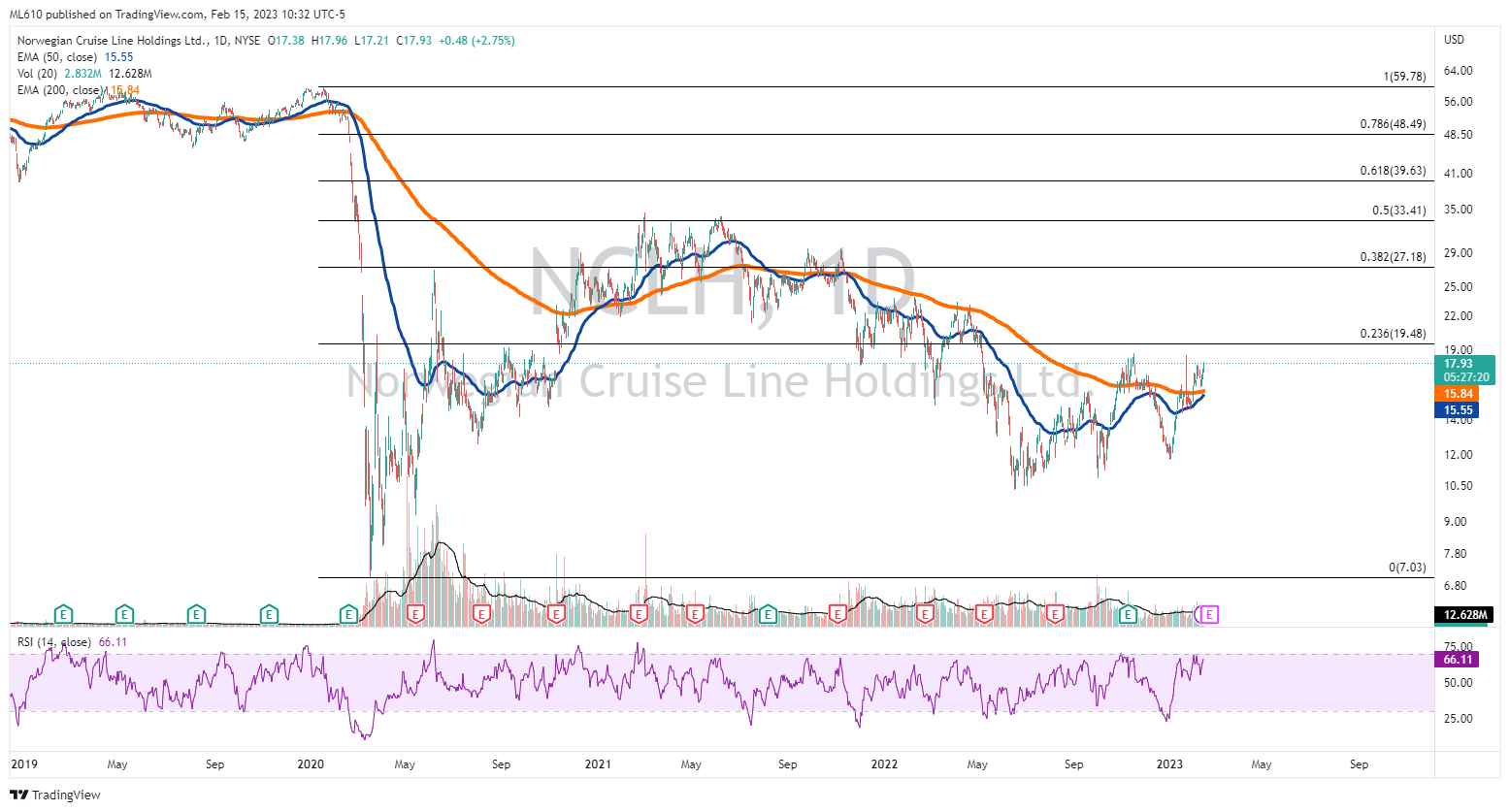Click the published-on TradingView.com header text
The height and width of the screenshot is (812, 1510).
(x=177, y=15)
